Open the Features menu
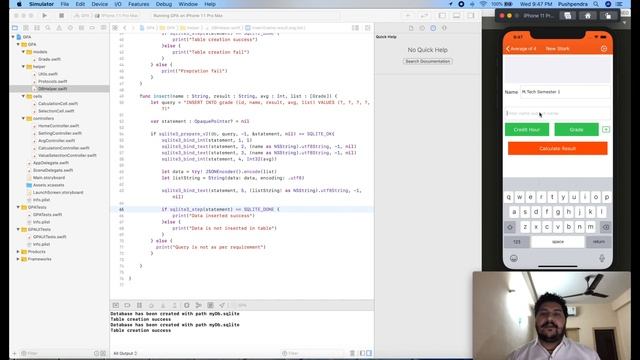Image resolution: width=640 pixels, height=360 pixels. click(138, 4)
